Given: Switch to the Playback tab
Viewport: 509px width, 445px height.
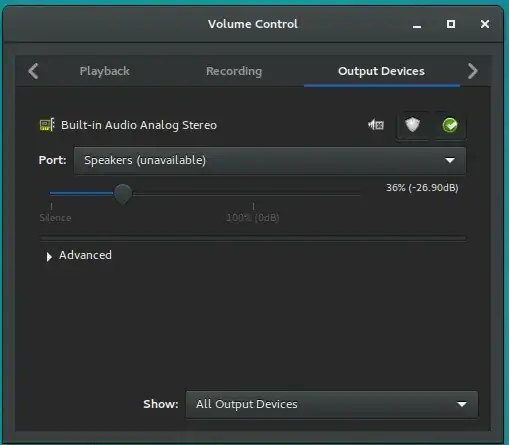Looking at the screenshot, I should [x=104, y=71].
